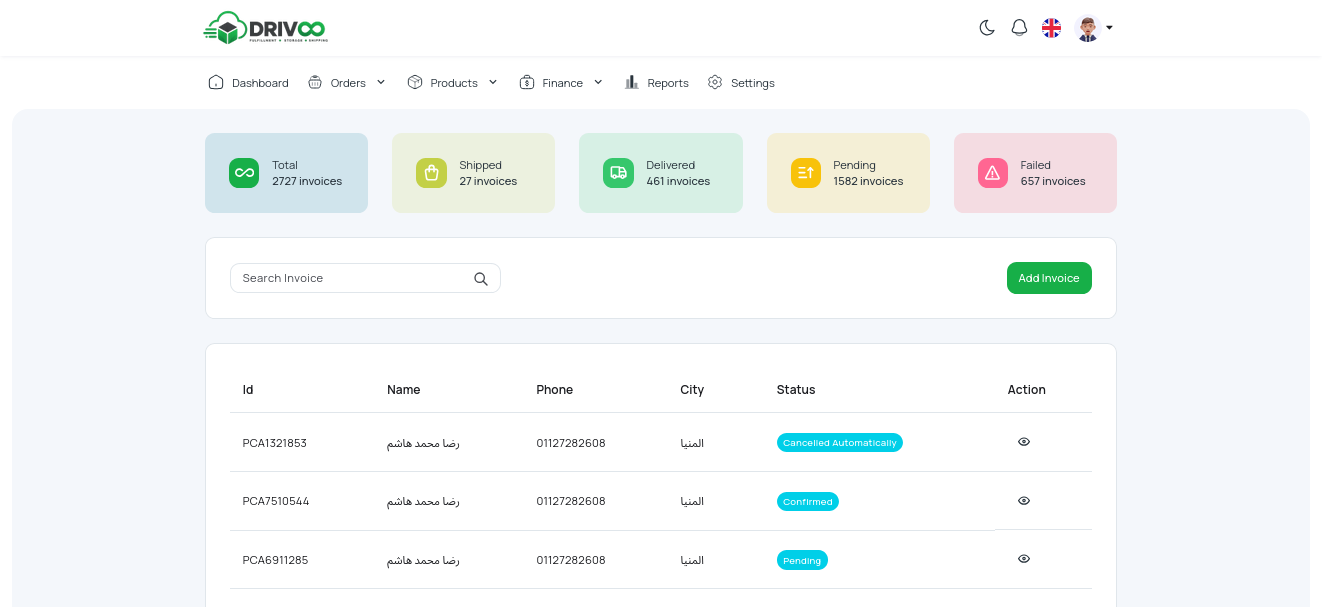Screen dimensions: 1322x607
Task: Expand Finance dropdown chevron
Action: click(598, 82)
